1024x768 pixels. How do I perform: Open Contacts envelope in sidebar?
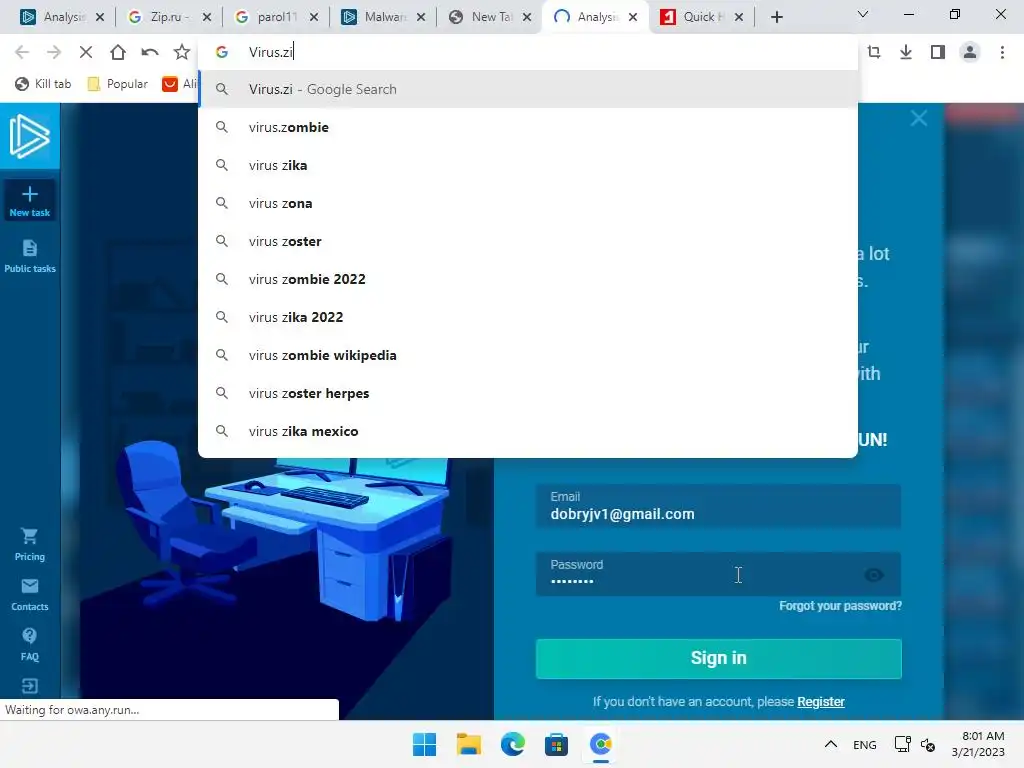tap(29, 595)
